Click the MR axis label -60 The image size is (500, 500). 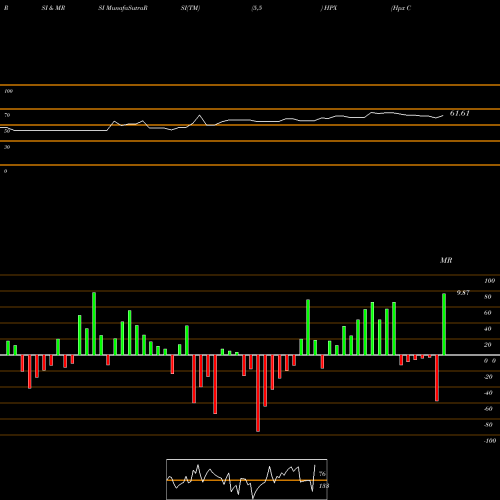point(488,409)
